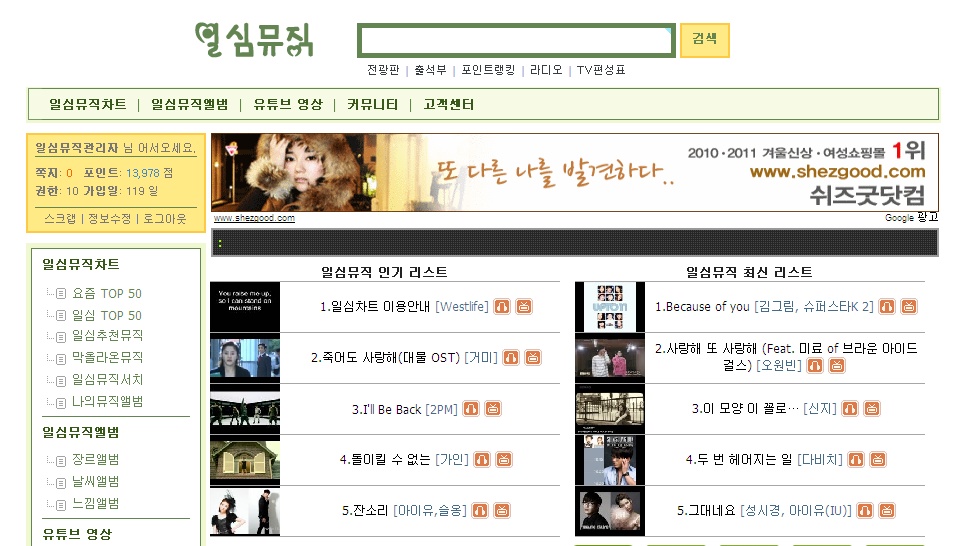Image resolution: width=973 pixels, height=546 pixels.
Task: Open TV video icon for 두 번 헤어지는 일
Action: pyautogui.click(x=878, y=460)
